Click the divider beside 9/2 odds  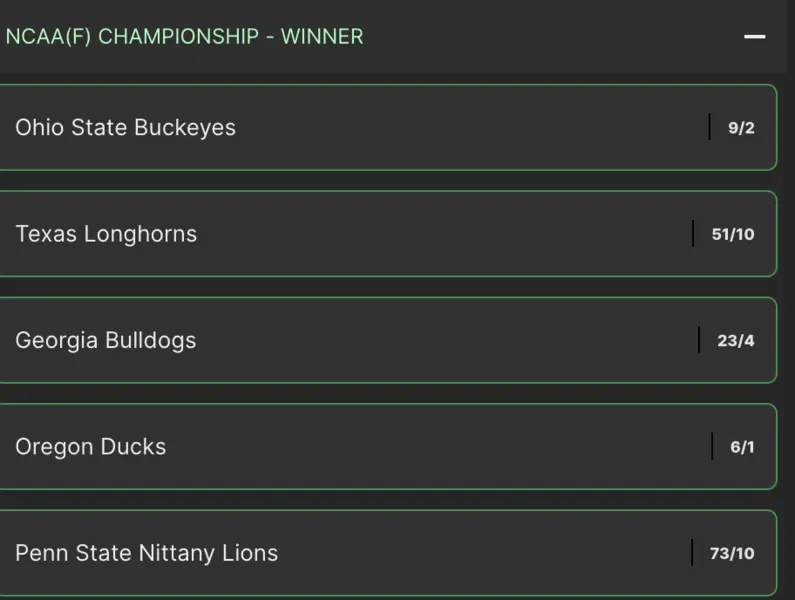[709, 127]
